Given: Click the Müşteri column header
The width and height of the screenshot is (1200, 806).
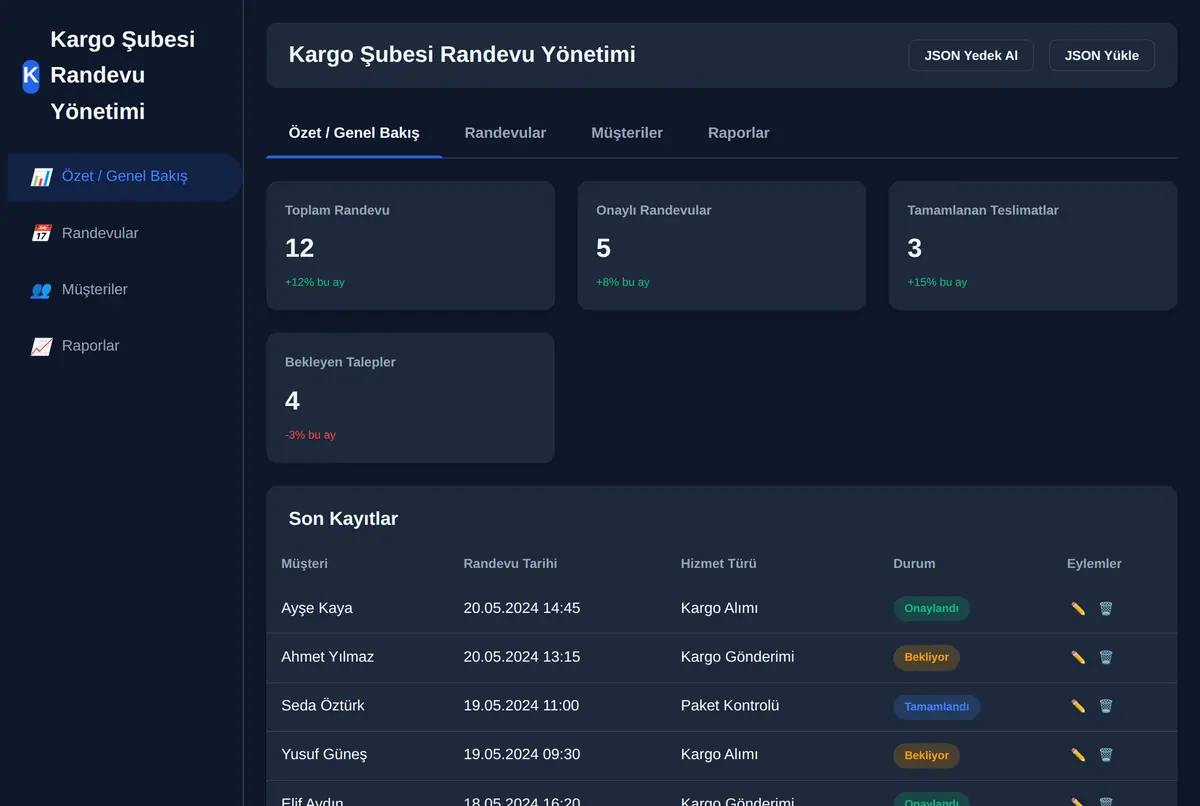Looking at the screenshot, I should point(305,564).
